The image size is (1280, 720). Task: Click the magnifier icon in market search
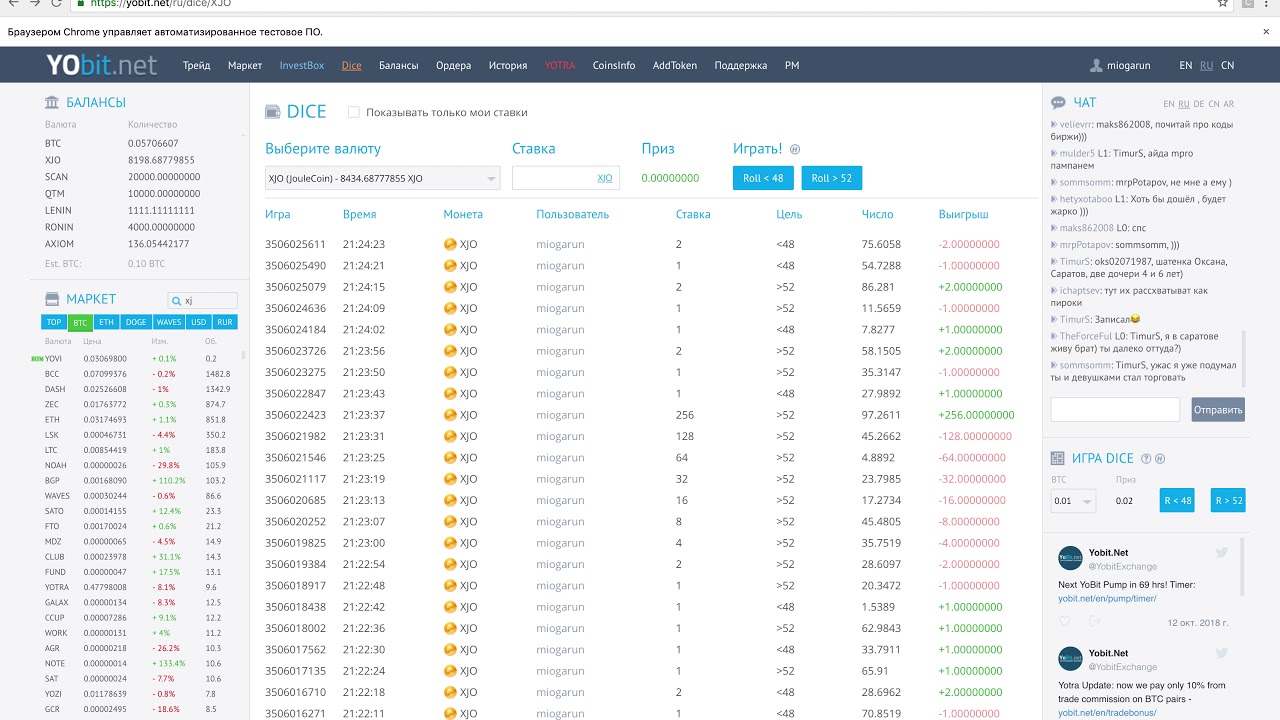pyautogui.click(x=176, y=300)
